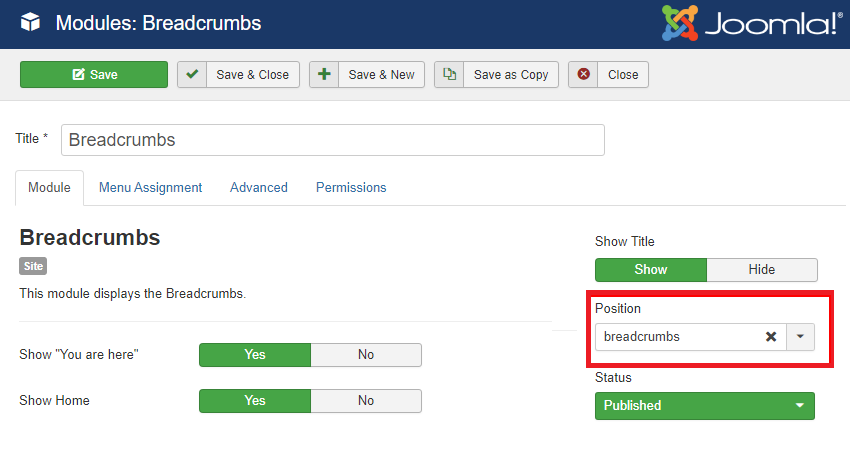This screenshot has height=450, width=850.
Task: Open the Permissions tab
Action: 351,188
